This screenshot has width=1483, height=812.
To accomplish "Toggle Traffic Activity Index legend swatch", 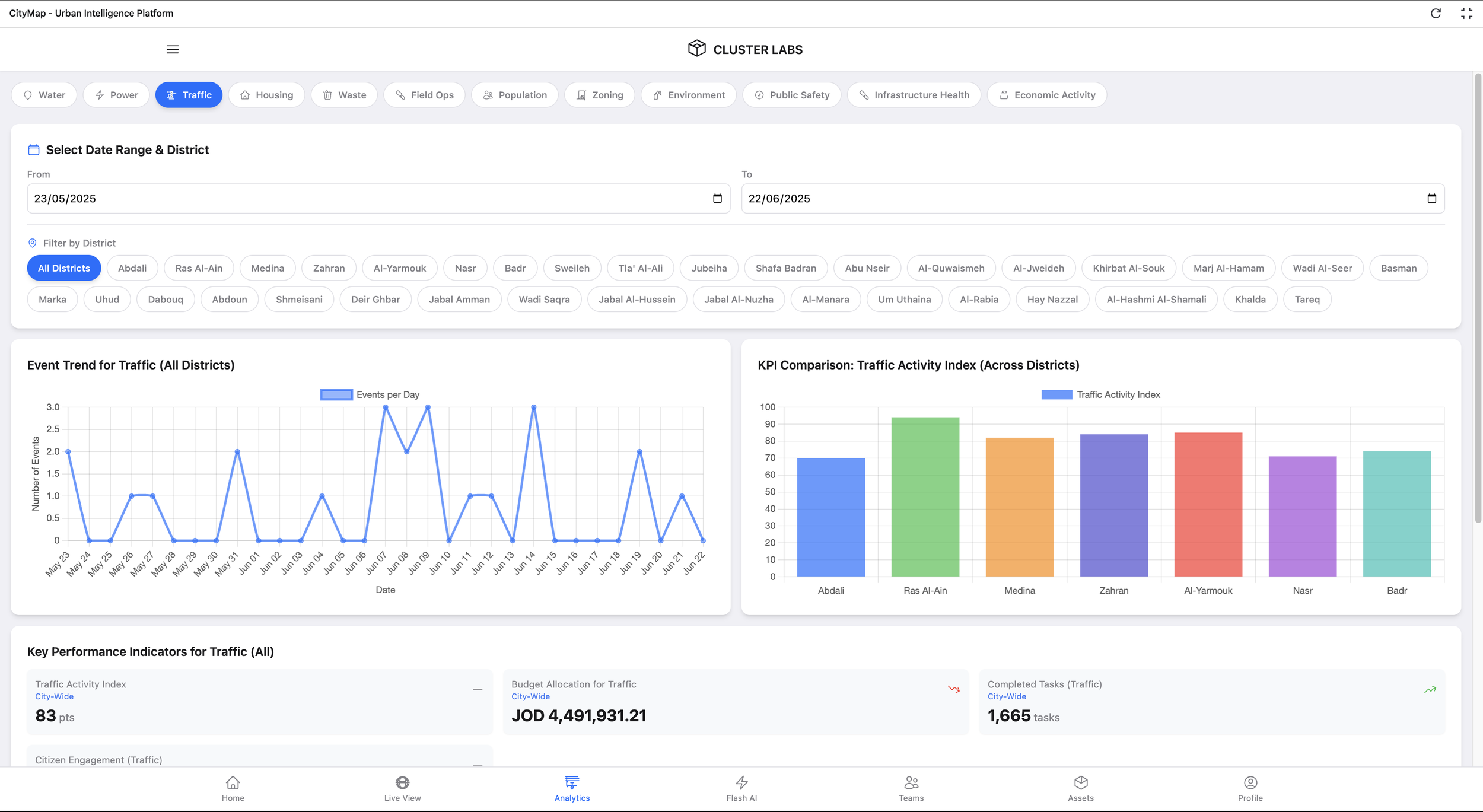I will [x=1056, y=395].
